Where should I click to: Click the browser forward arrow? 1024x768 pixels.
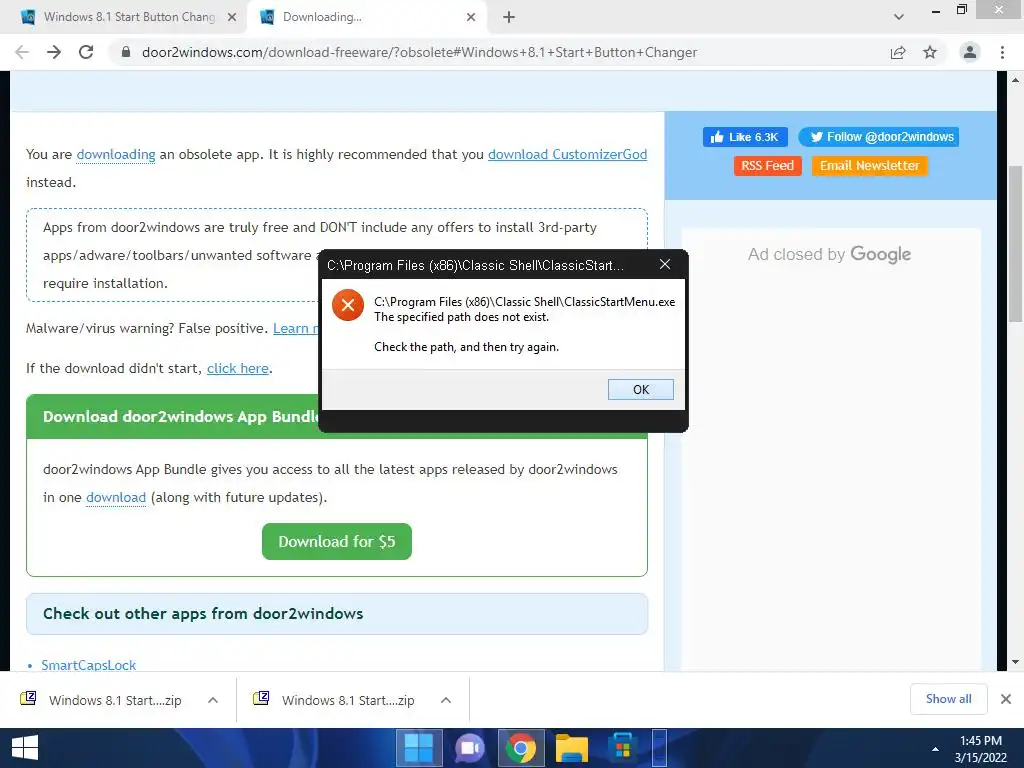[x=54, y=52]
